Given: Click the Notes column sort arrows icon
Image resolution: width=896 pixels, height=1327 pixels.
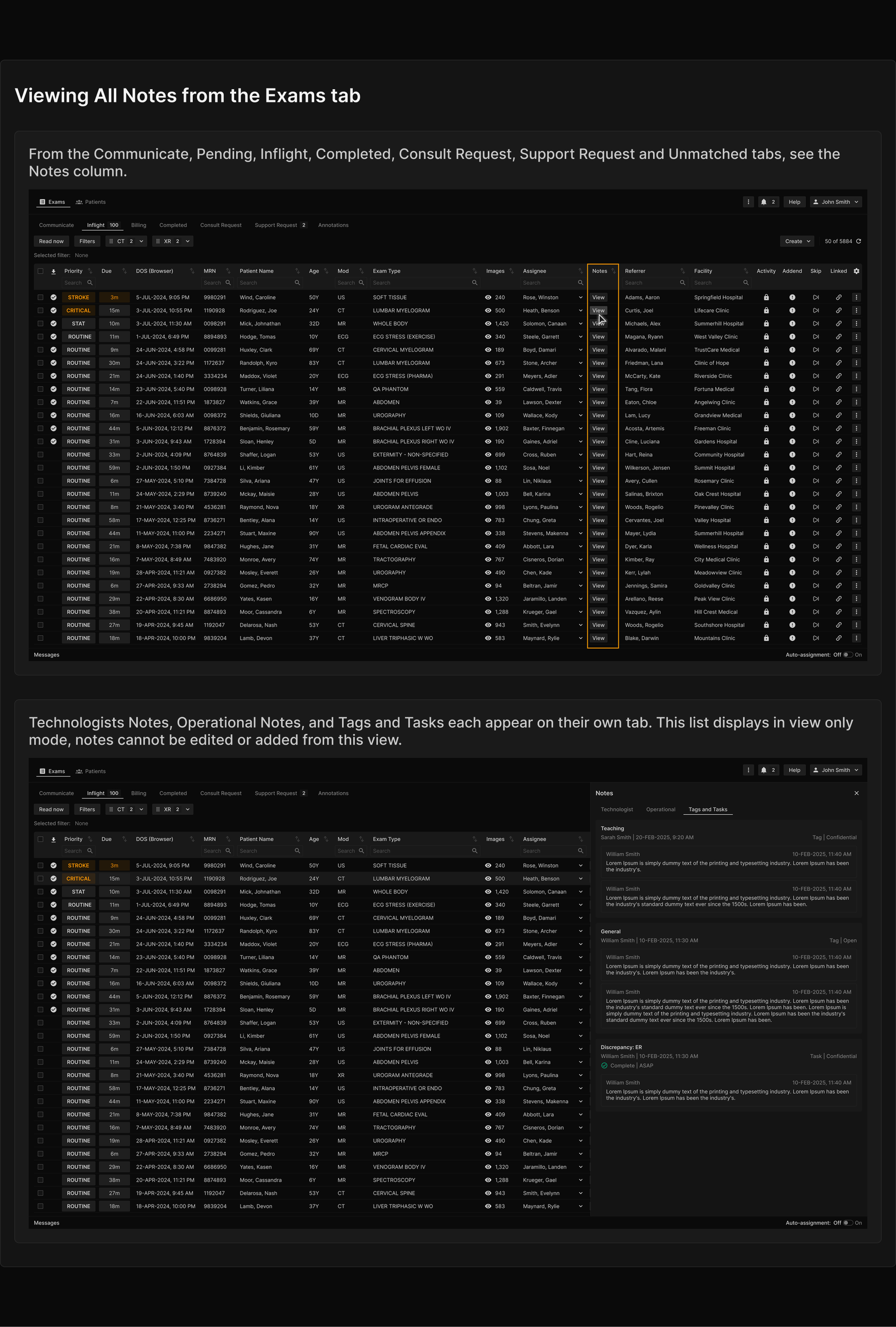Looking at the screenshot, I should coord(613,271).
